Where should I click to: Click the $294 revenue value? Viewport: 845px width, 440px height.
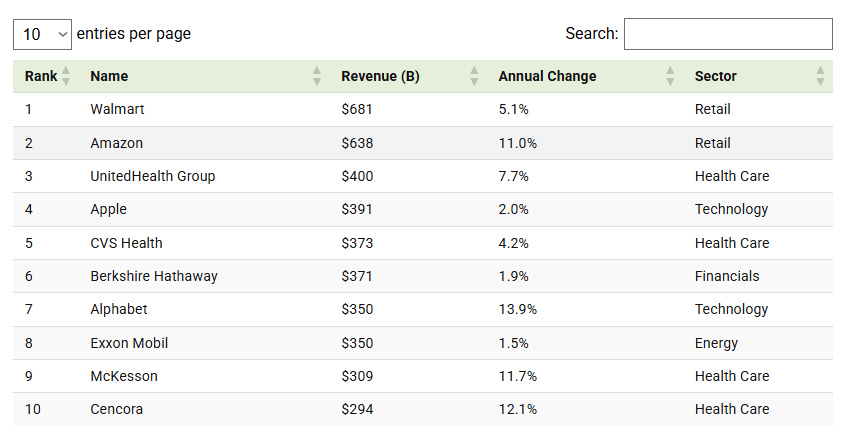tap(357, 409)
